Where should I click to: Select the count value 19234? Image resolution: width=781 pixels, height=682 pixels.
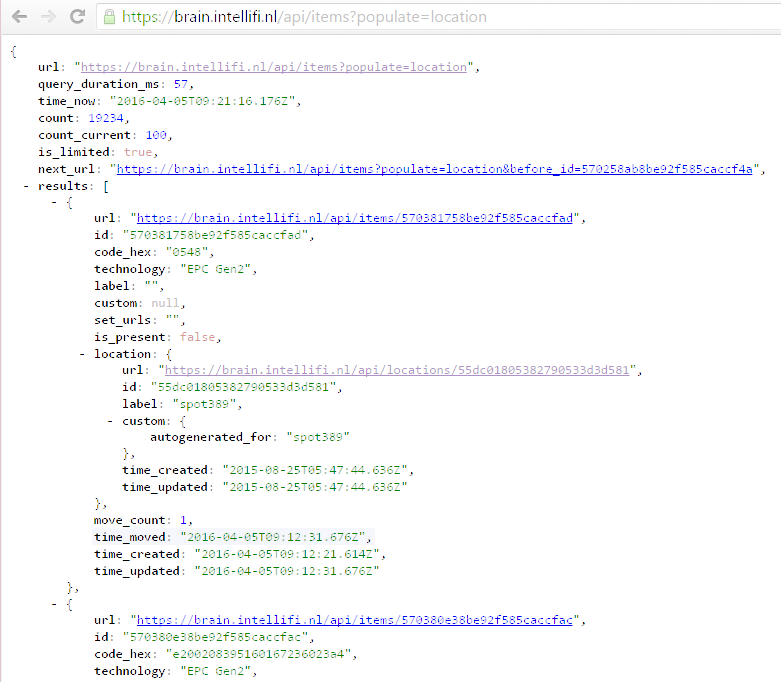pyautogui.click(x=106, y=118)
